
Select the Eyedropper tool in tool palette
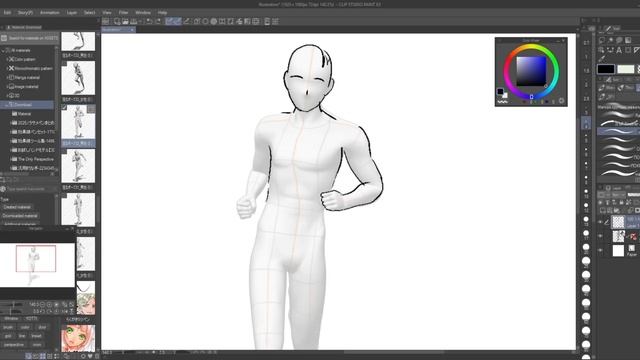(x=602, y=59)
